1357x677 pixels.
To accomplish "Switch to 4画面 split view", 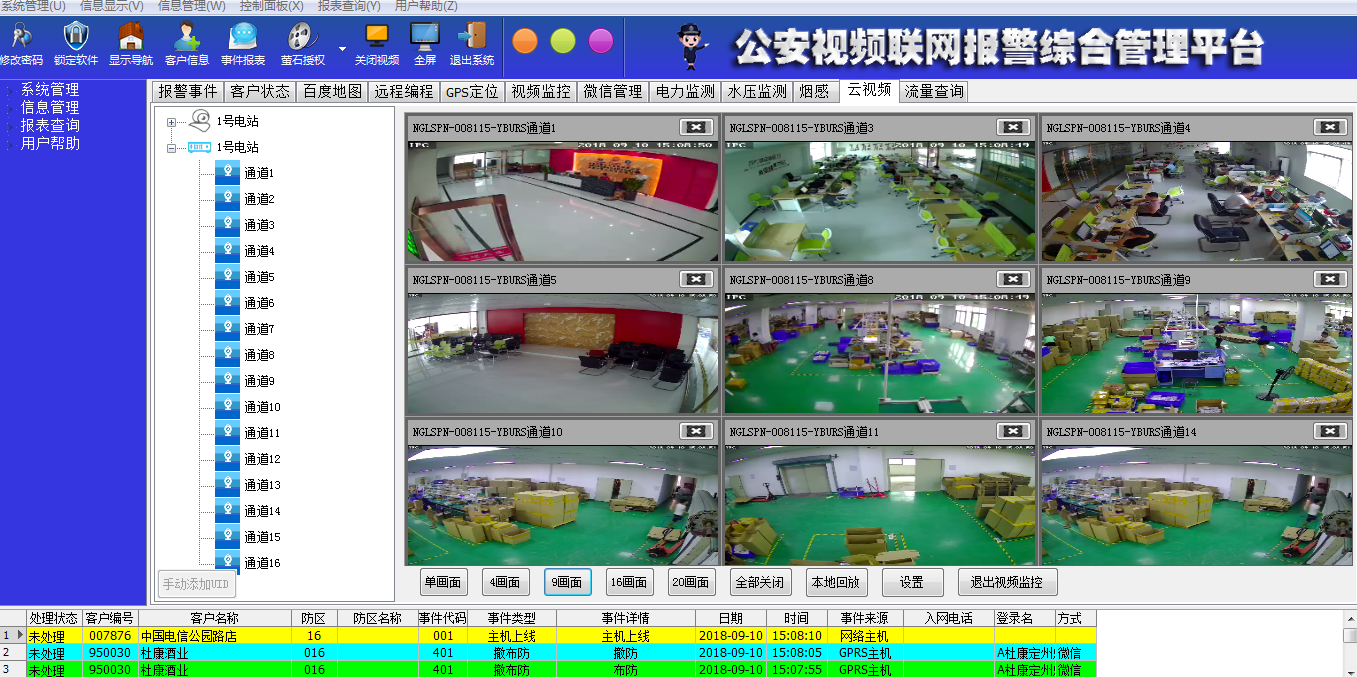I will [x=505, y=582].
